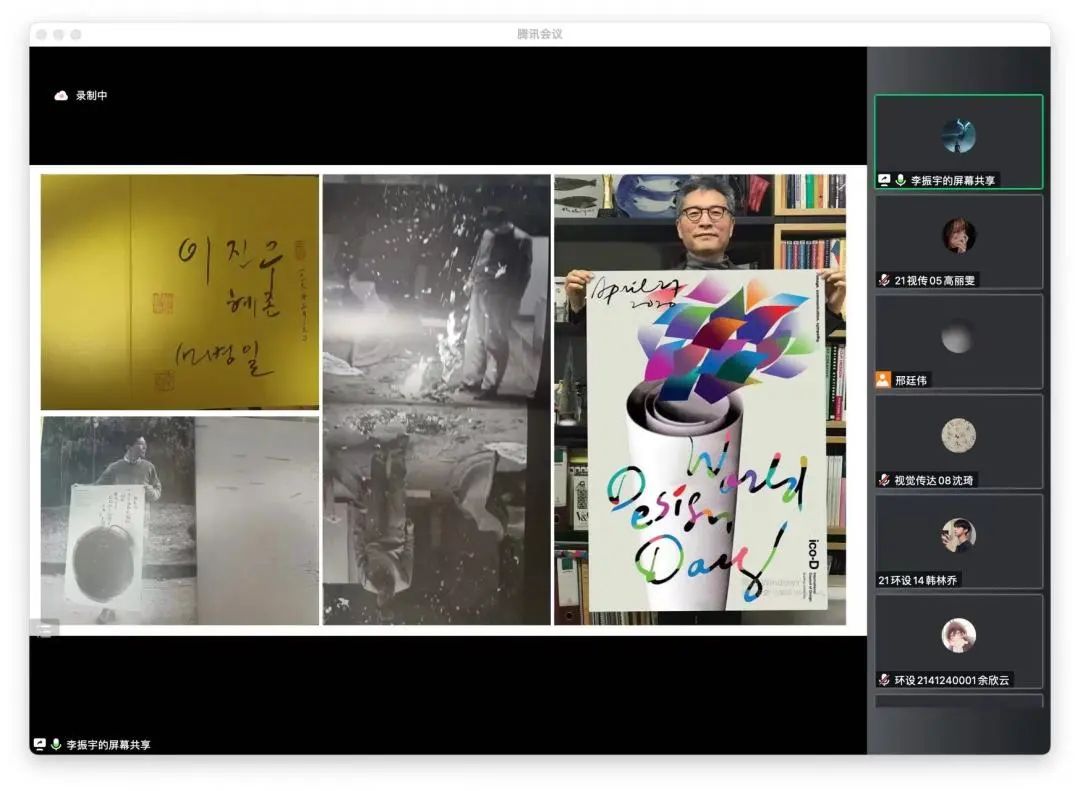Select 李振宇's highlighted participant tile avatar
Screen dimensions: 1080x791
click(958, 135)
